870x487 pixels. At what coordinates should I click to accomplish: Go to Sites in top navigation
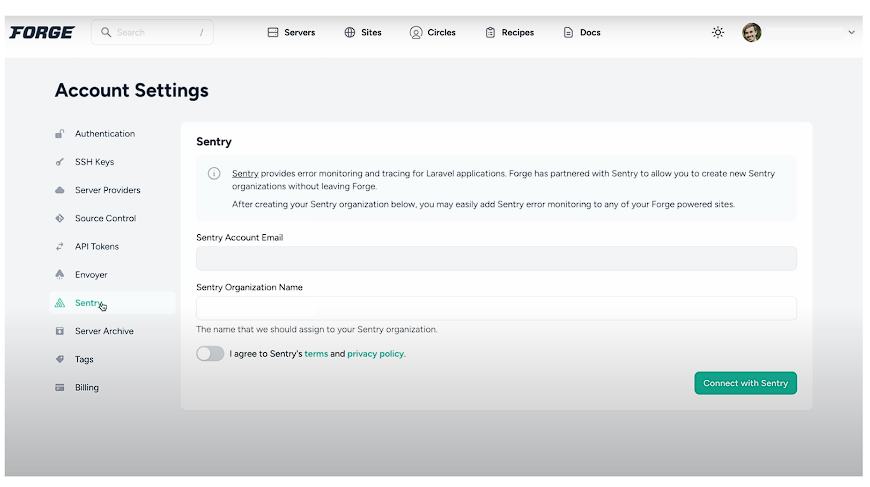[x=363, y=32]
